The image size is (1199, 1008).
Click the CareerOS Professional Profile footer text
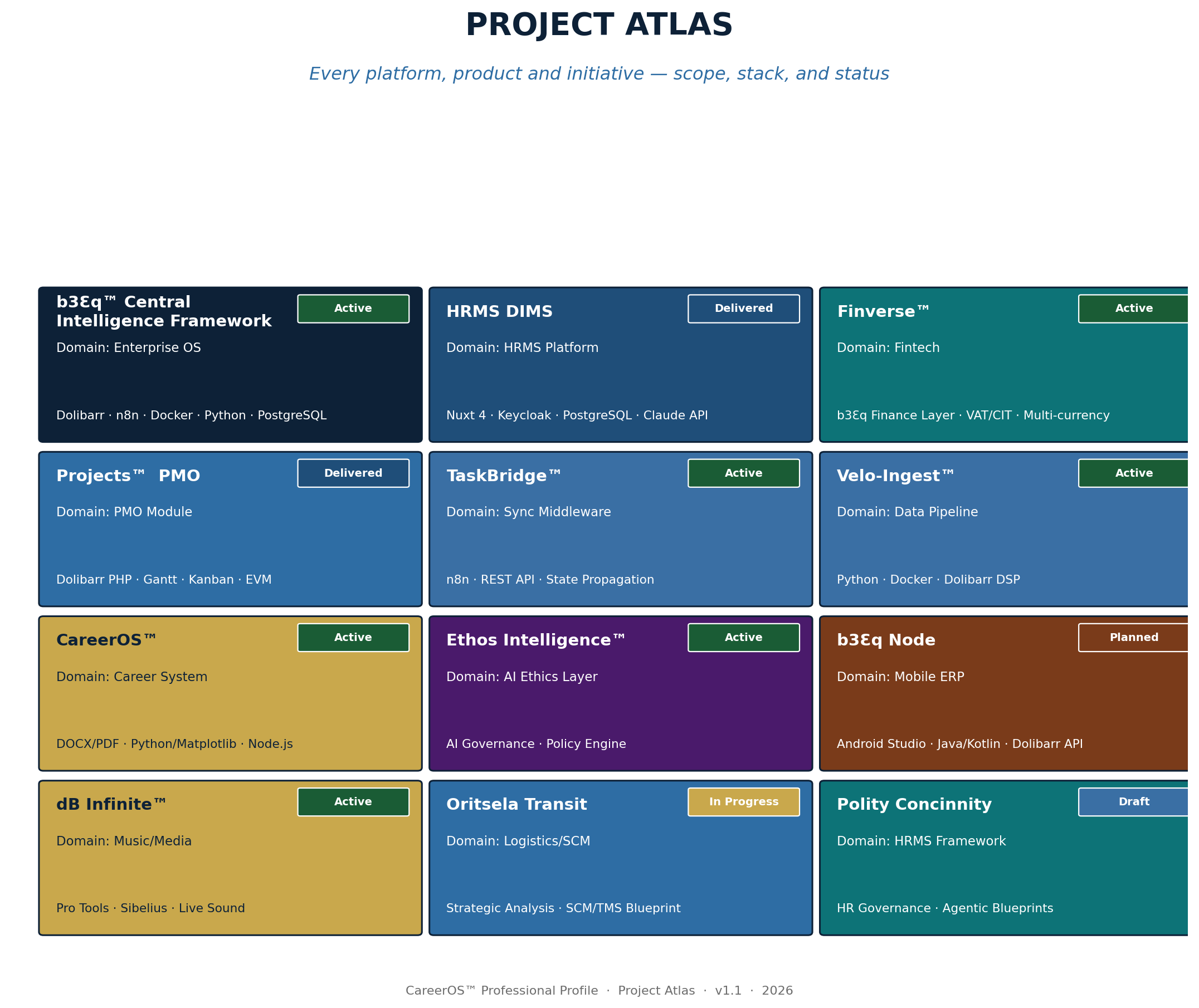point(598,991)
